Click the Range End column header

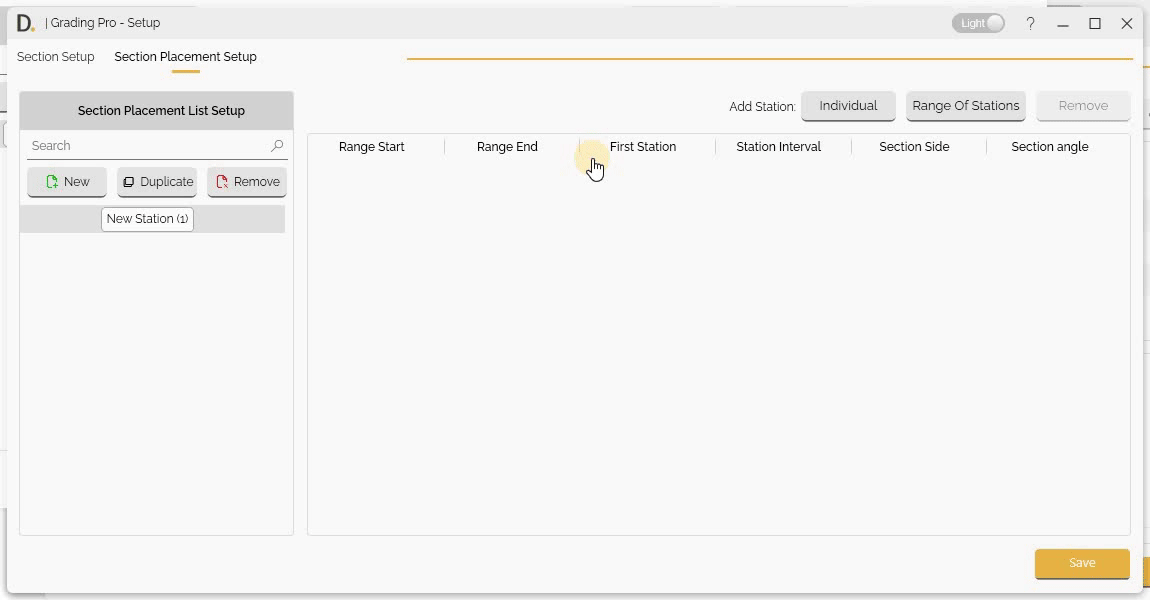507,147
